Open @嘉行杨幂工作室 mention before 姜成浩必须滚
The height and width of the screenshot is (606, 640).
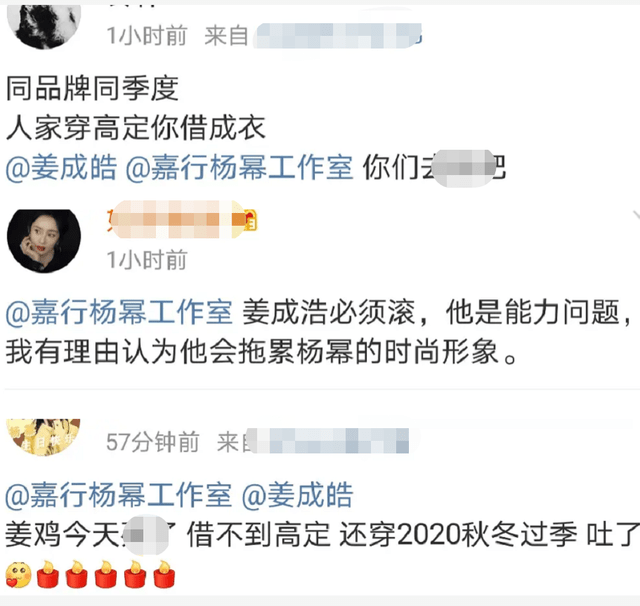pyautogui.click(x=119, y=312)
